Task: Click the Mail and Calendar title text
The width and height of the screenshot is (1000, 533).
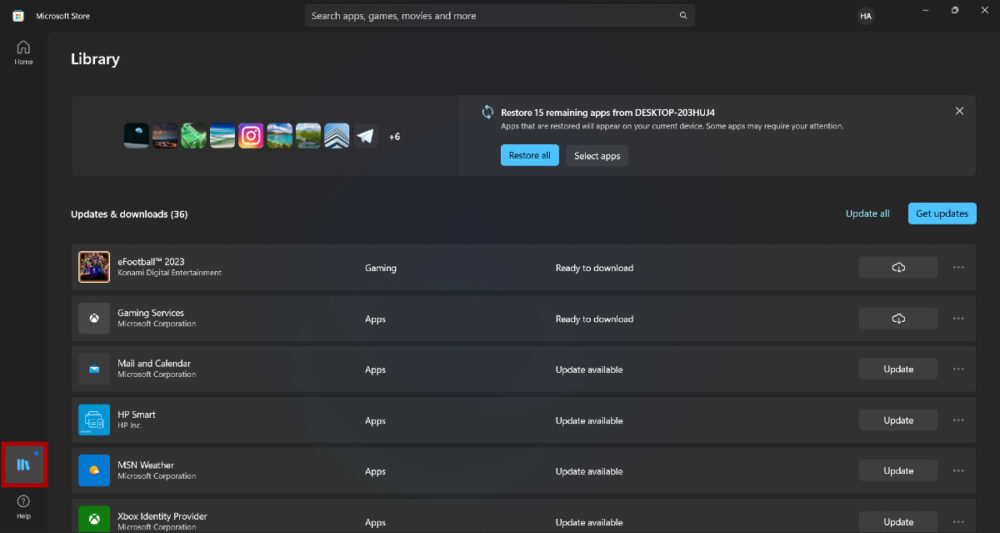Action: (x=154, y=363)
